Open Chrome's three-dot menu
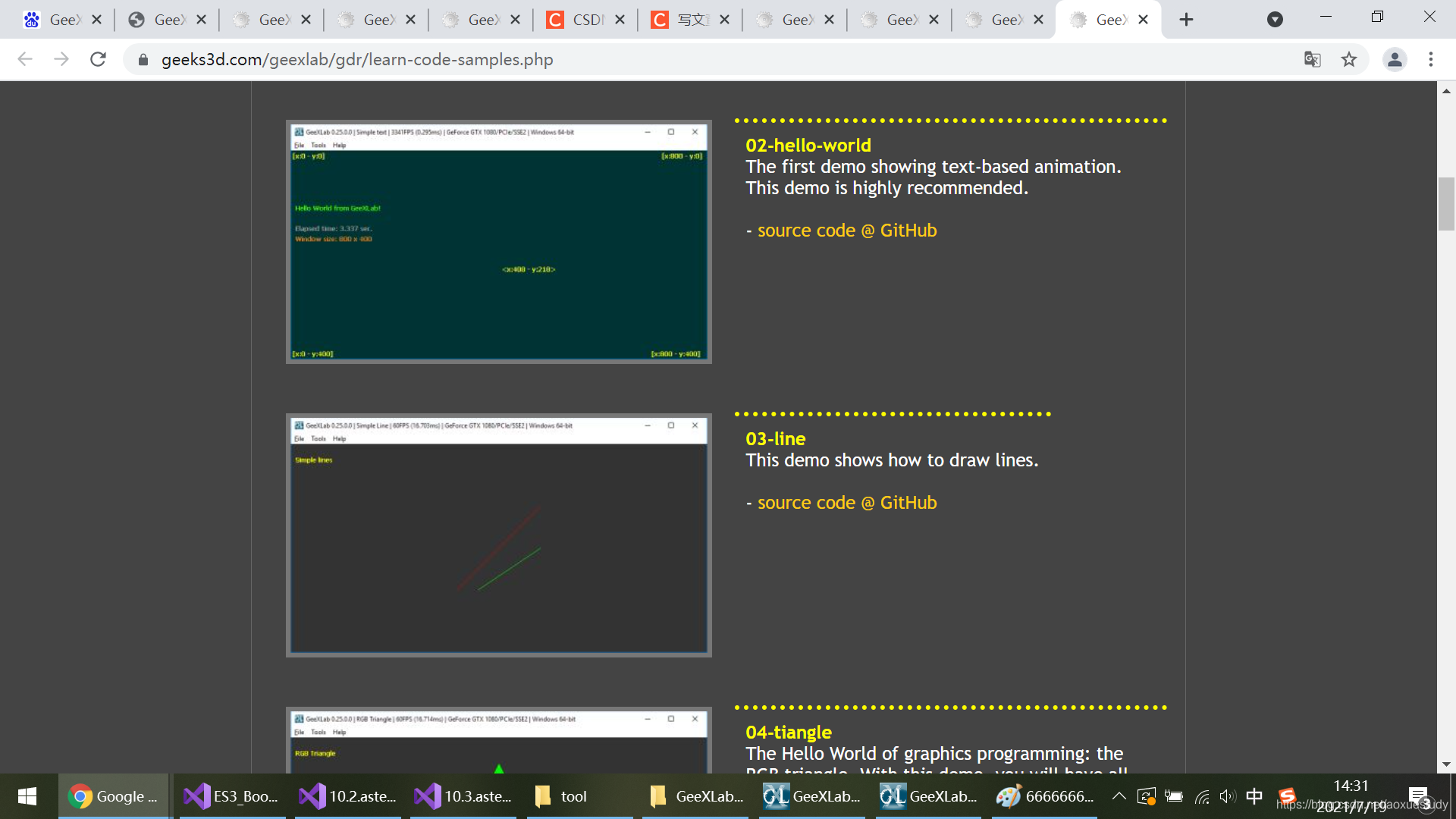 pos(1430,59)
